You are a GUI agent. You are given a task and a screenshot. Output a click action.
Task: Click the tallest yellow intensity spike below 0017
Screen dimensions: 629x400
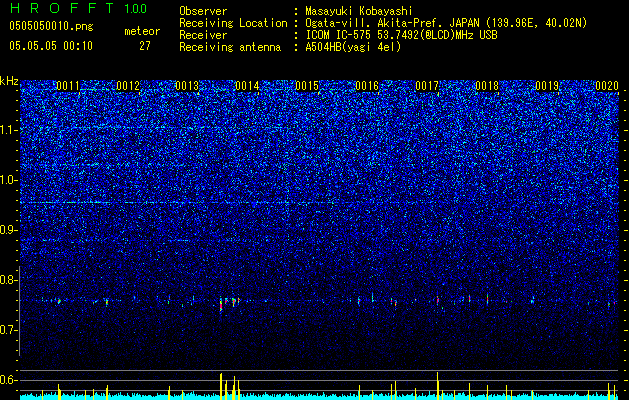[438, 386]
